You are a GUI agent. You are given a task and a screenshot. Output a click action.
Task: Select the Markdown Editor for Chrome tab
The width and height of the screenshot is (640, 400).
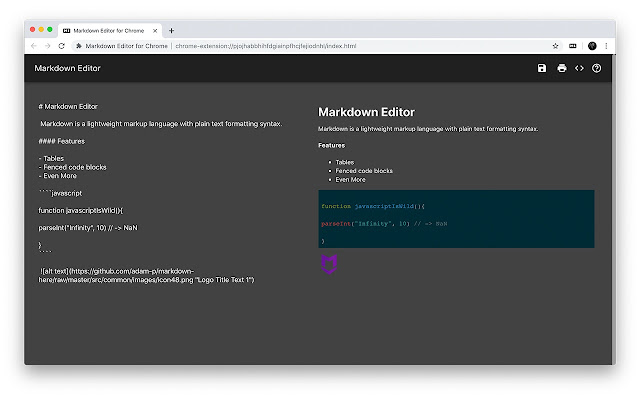[109, 31]
